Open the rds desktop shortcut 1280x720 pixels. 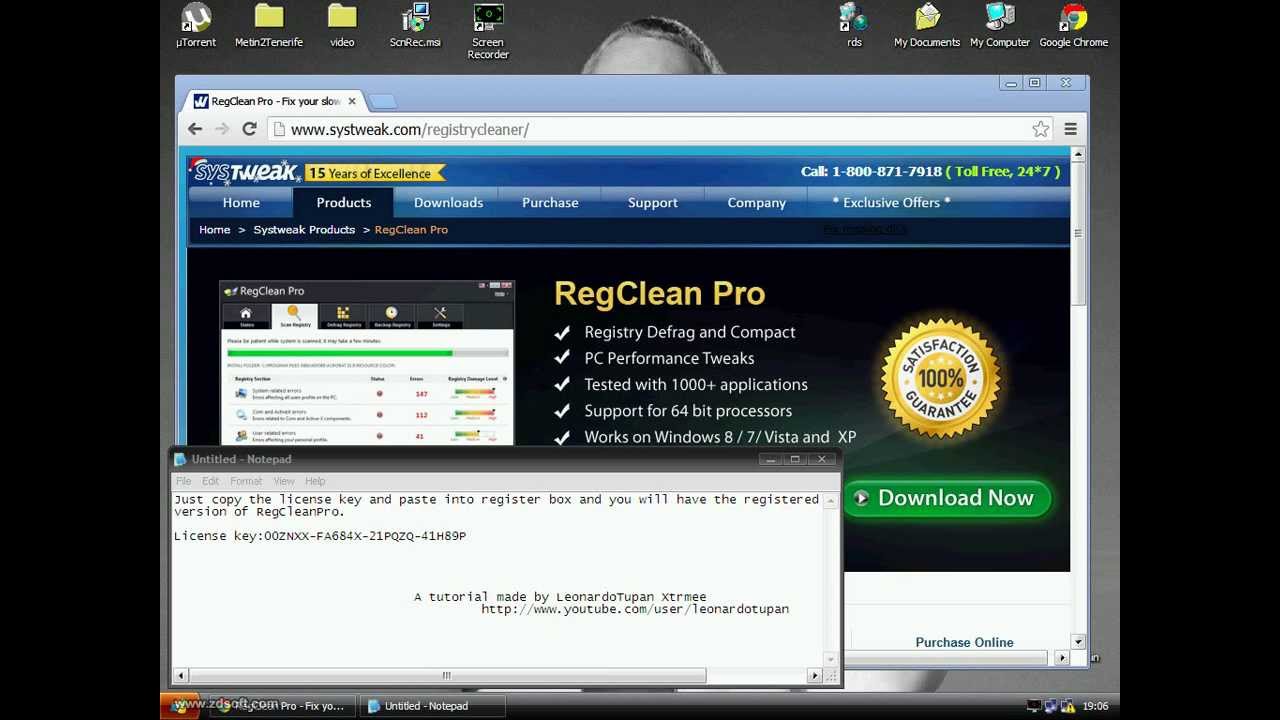coord(854,25)
